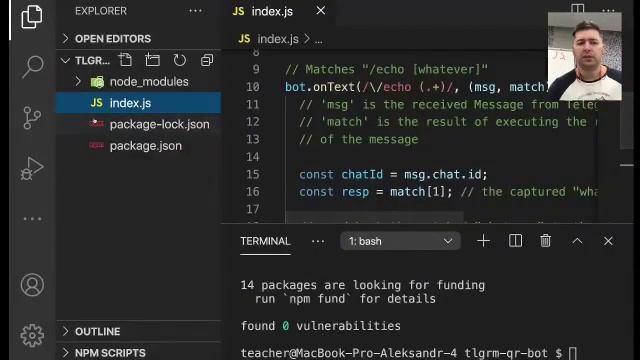Open editor more actions ellipsis

click(x=608, y=10)
